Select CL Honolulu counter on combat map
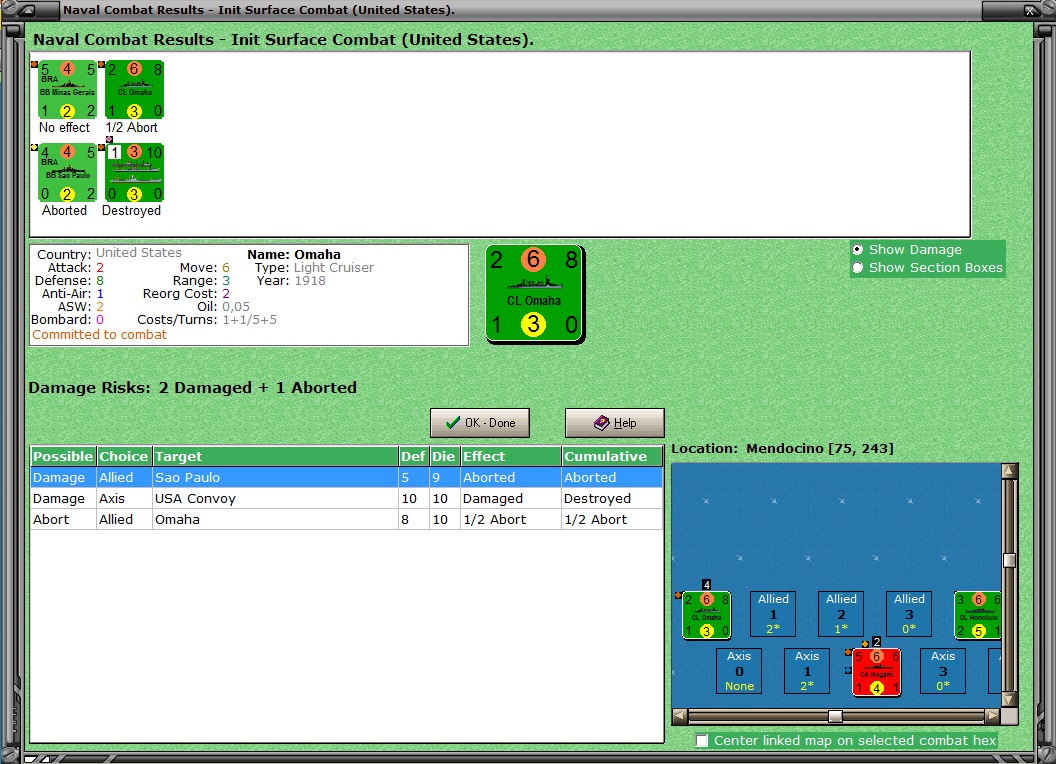Viewport: 1056px width, 764px height. [x=978, y=614]
